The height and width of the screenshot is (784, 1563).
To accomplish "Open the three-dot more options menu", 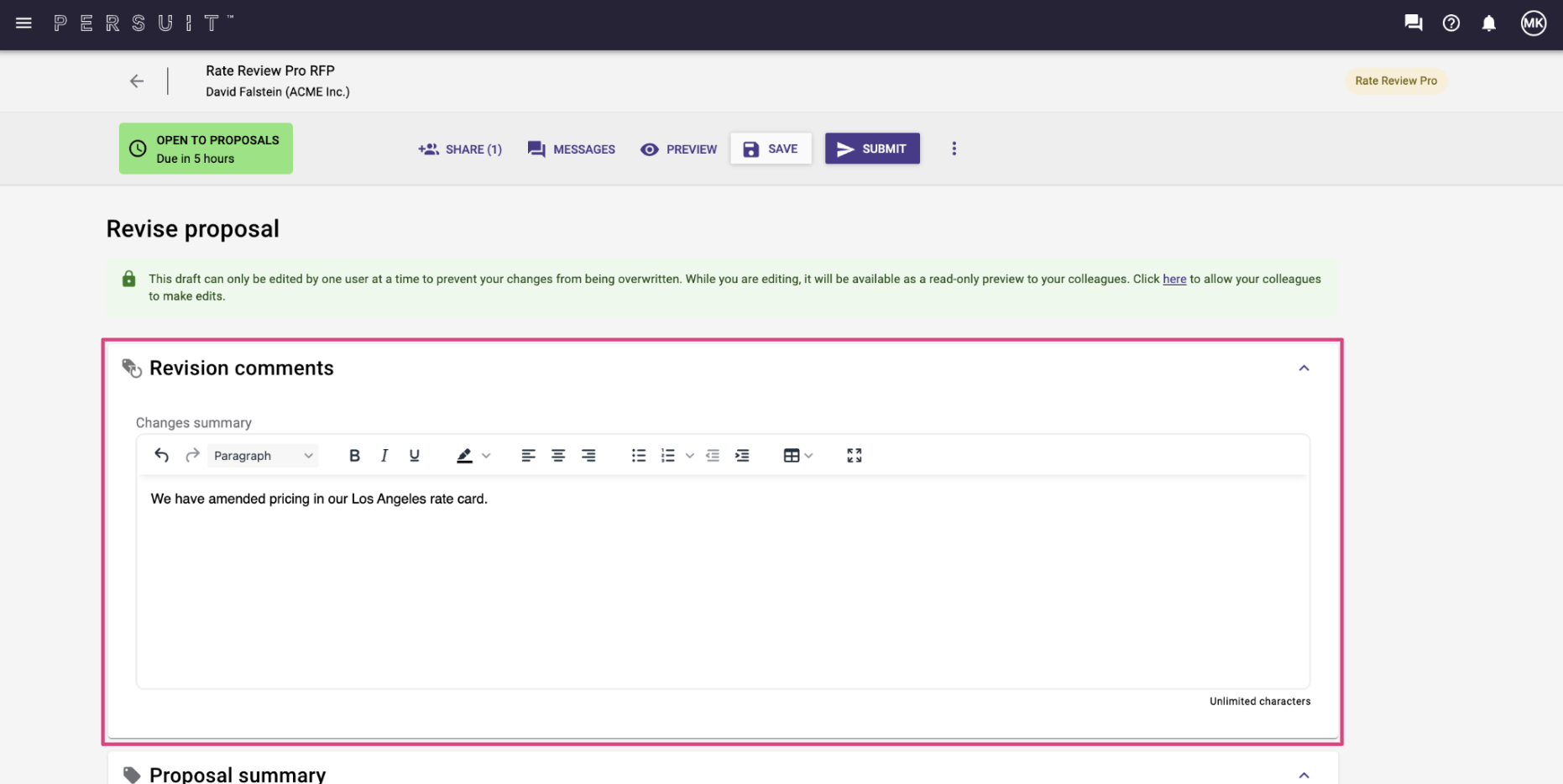I will tap(954, 149).
